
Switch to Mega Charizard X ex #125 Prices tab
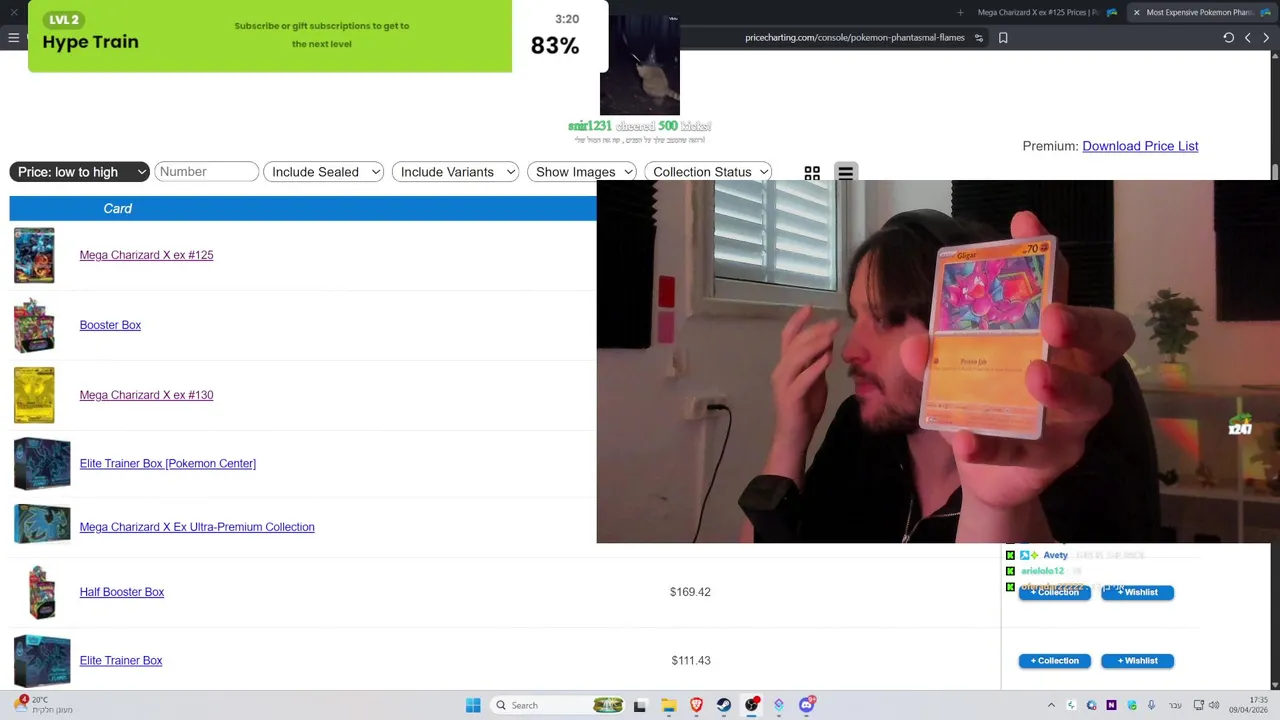tap(1046, 12)
